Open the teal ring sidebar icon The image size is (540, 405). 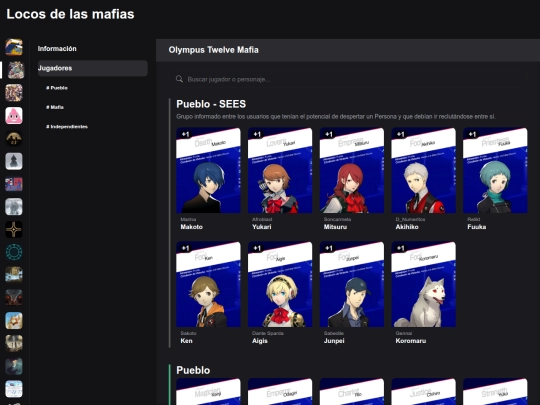pyautogui.click(x=14, y=252)
